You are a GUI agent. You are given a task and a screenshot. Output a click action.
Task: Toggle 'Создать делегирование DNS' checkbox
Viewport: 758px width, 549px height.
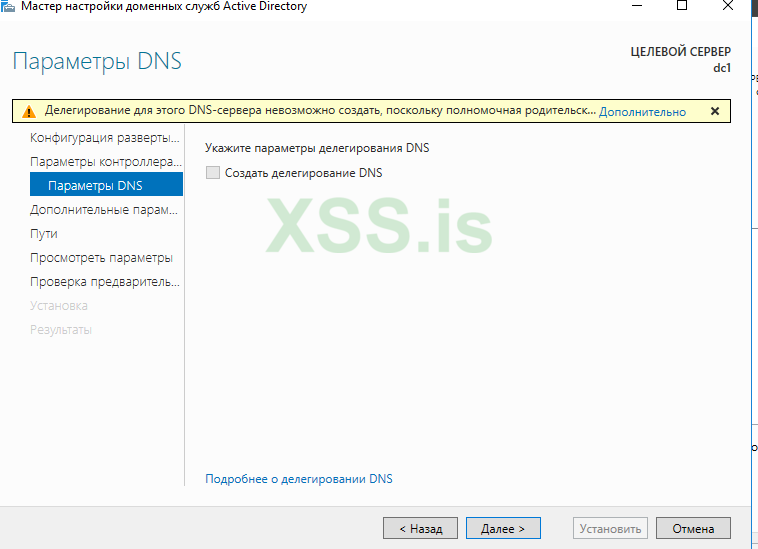[x=213, y=173]
